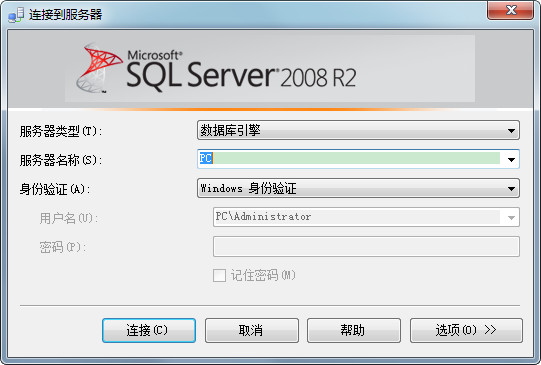Click the 服务器名称(S): label
Screen dimensions: 541x365
pyautogui.click(x=61, y=160)
